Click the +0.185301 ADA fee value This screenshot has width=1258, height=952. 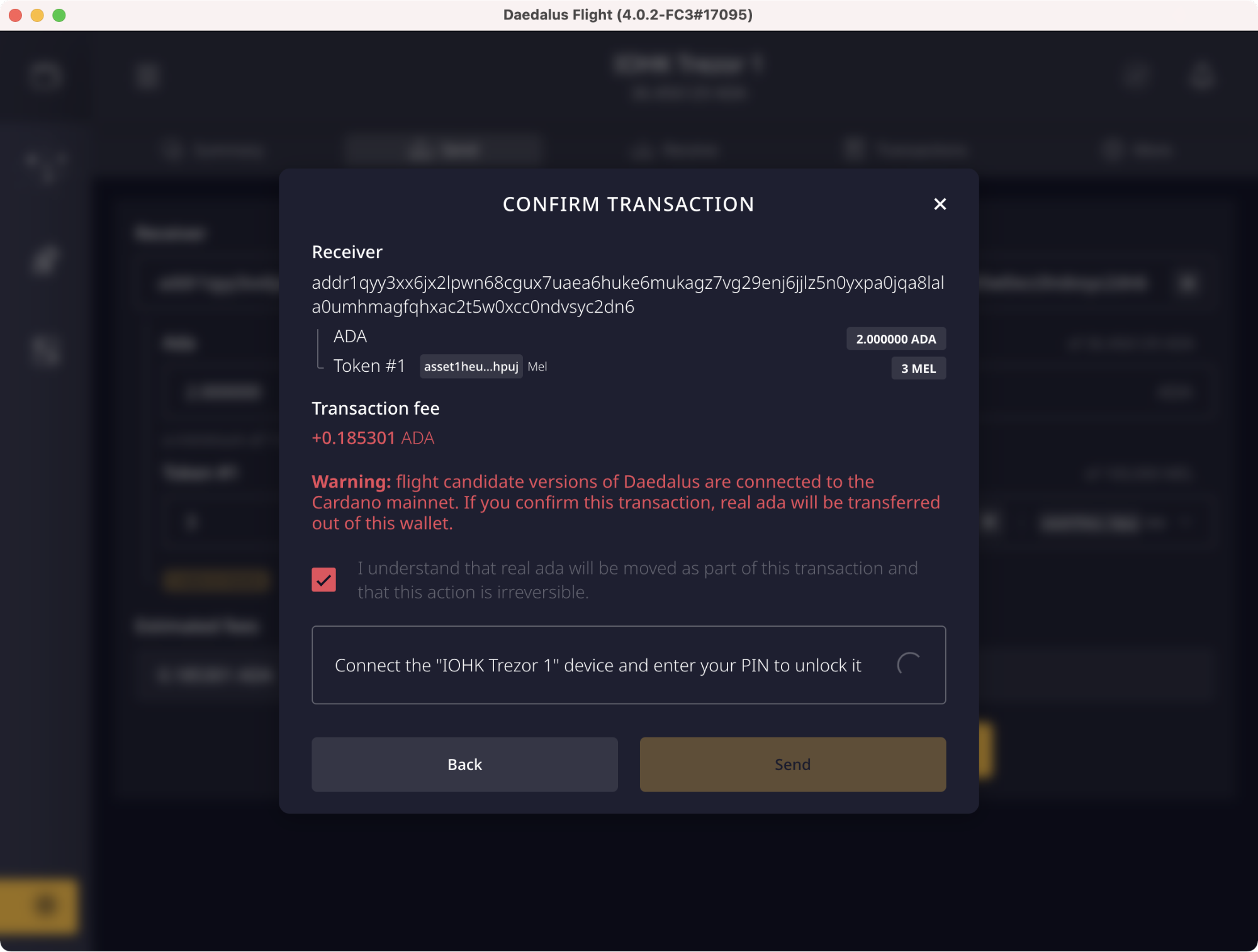pyautogui.click(x=373, y=438)
